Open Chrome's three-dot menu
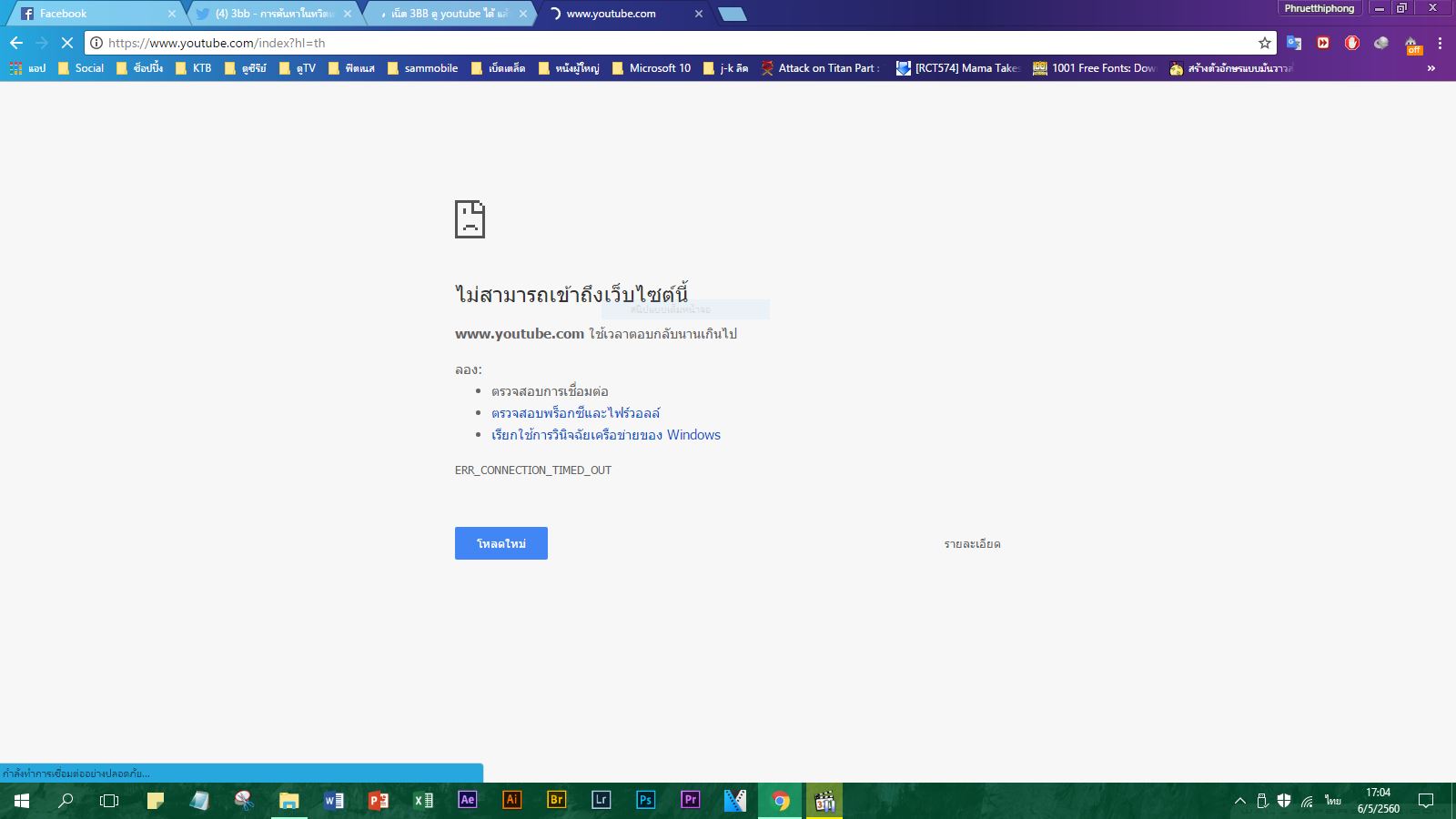 pos(1440,43)
